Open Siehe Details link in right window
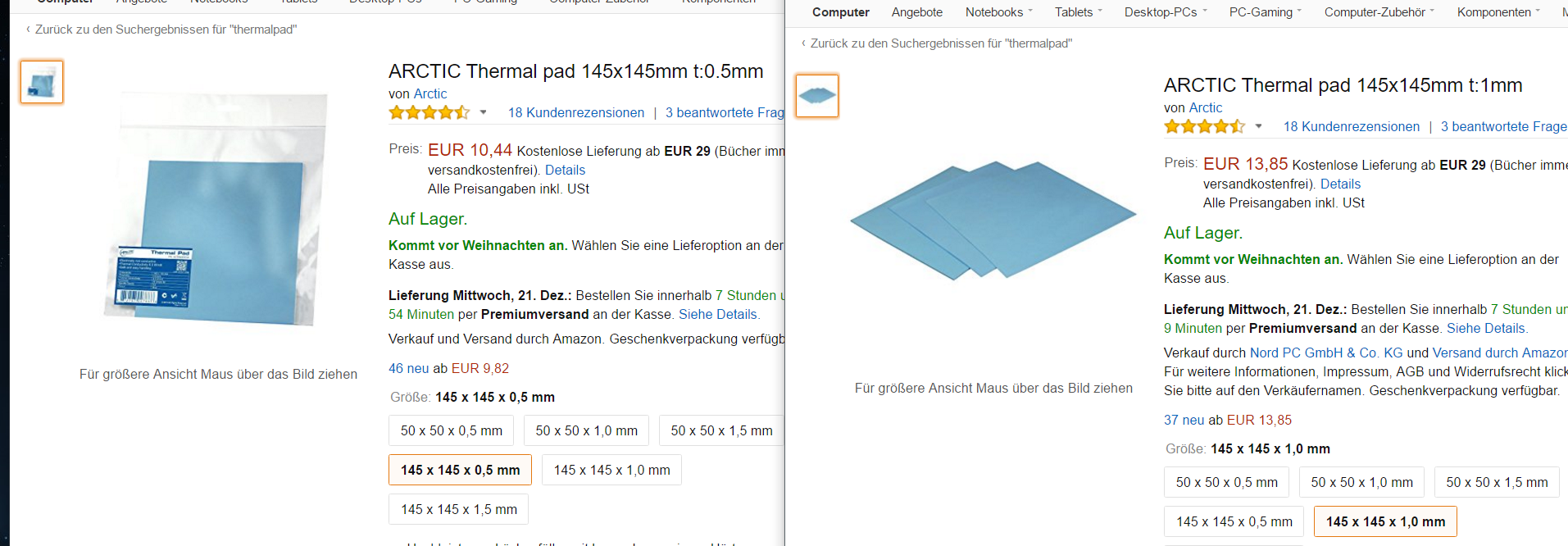Screen dimensions: 1568x546 click(1487, 328)
